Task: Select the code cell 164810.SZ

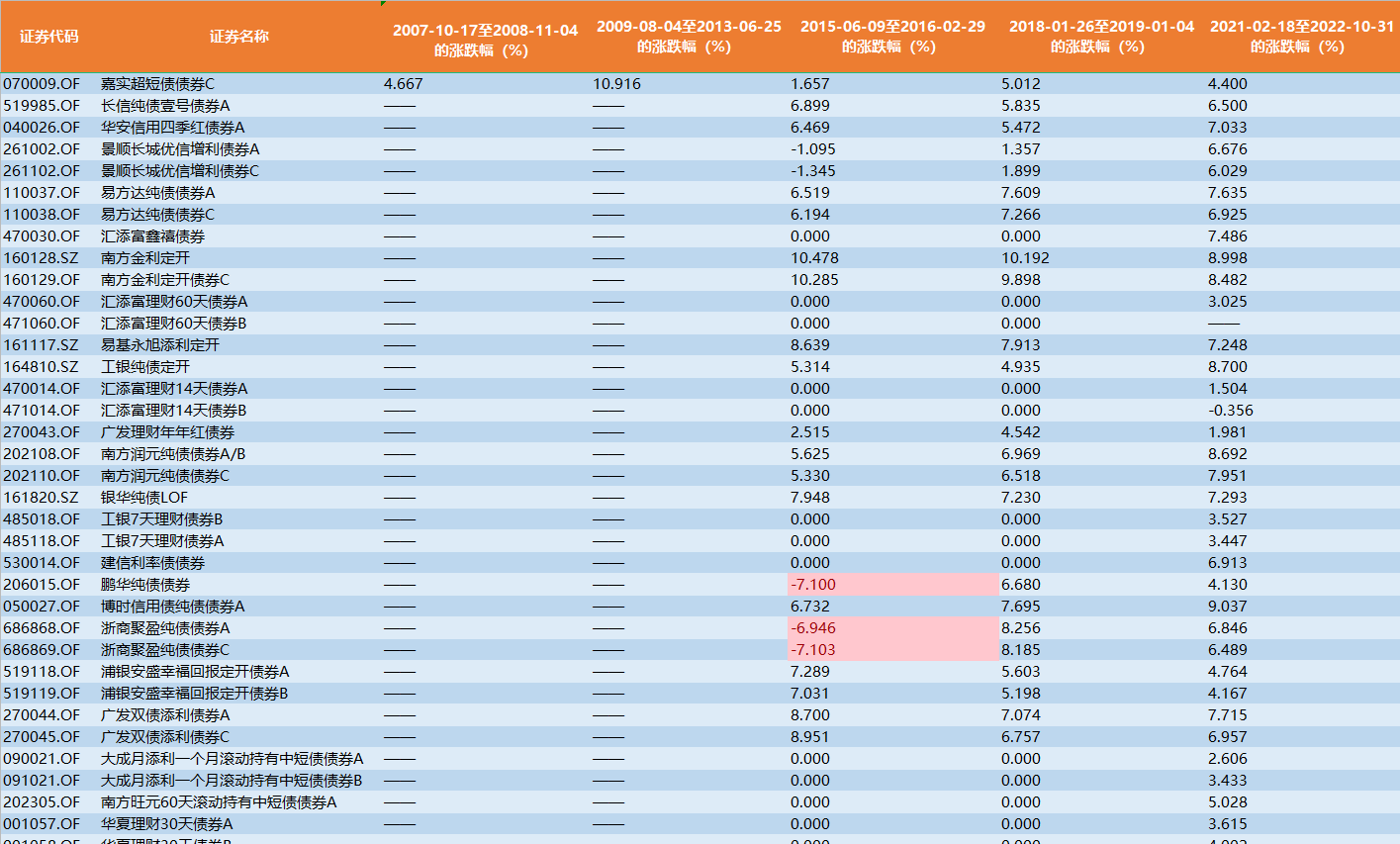Action: point(41,367)
